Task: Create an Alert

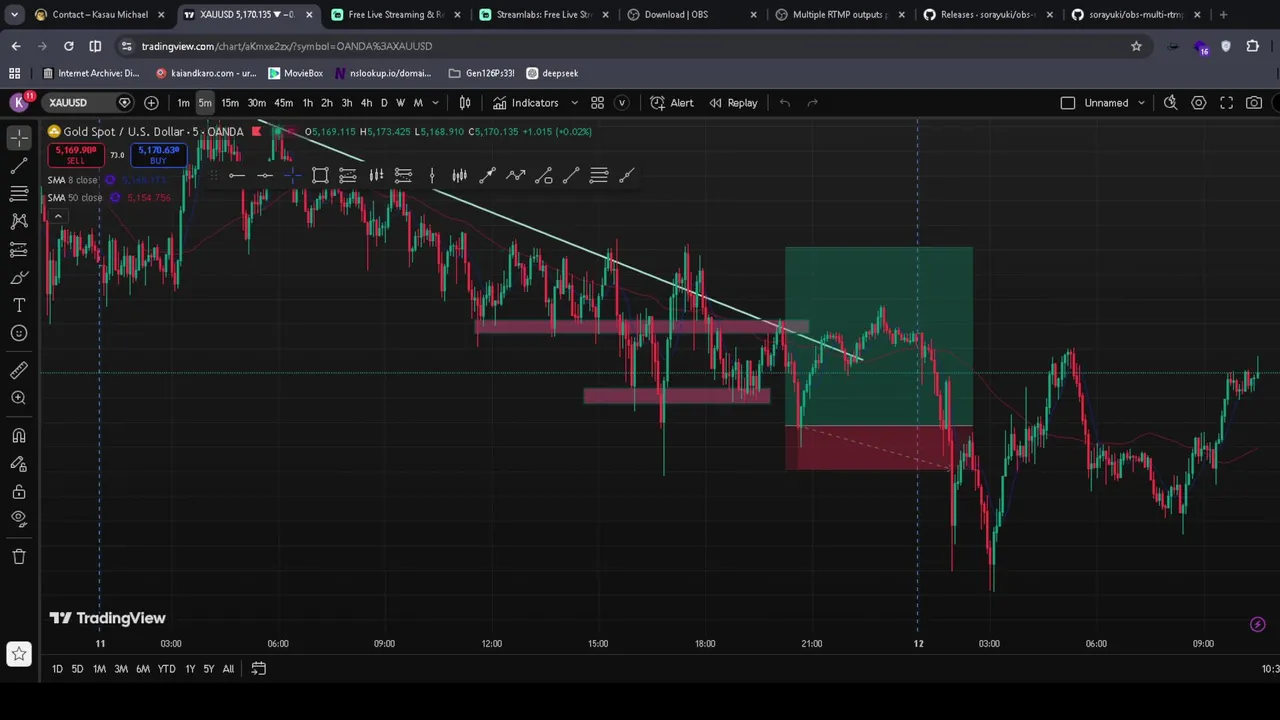Action: pos(672,103)
